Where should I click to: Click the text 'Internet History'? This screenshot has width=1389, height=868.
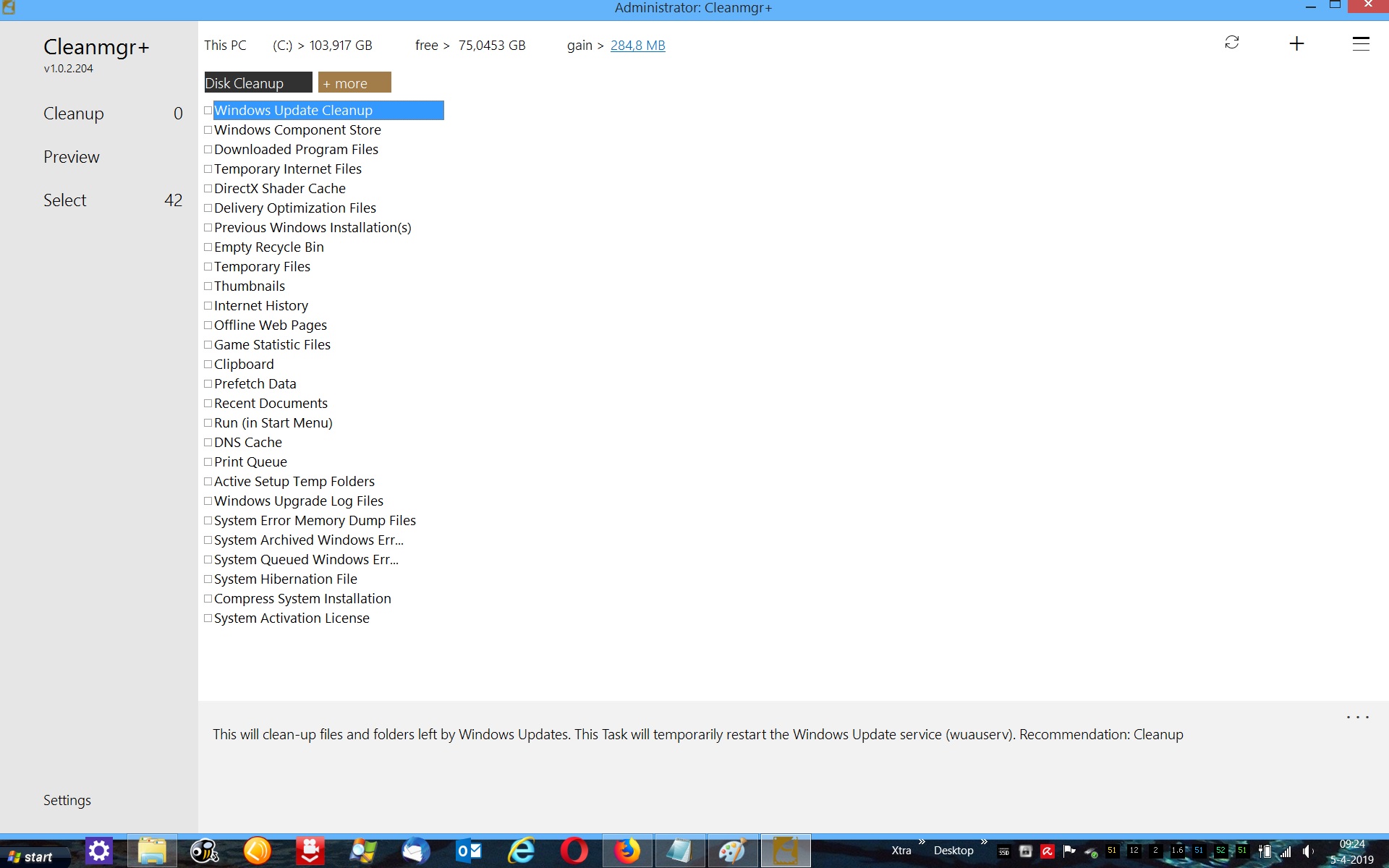pos(261,306)
